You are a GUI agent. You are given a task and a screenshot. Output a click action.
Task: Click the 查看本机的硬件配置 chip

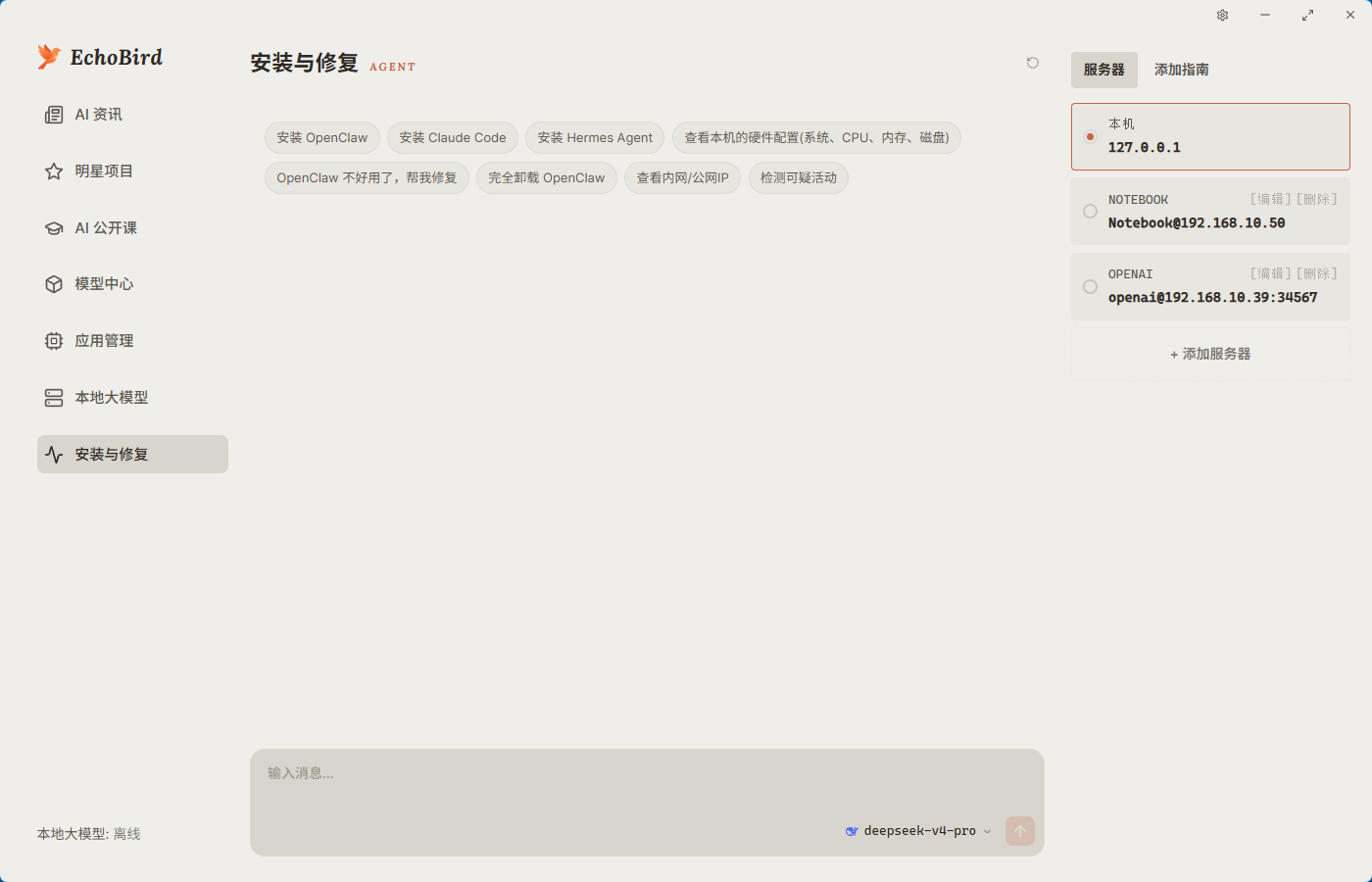click(x=816, y=138)
